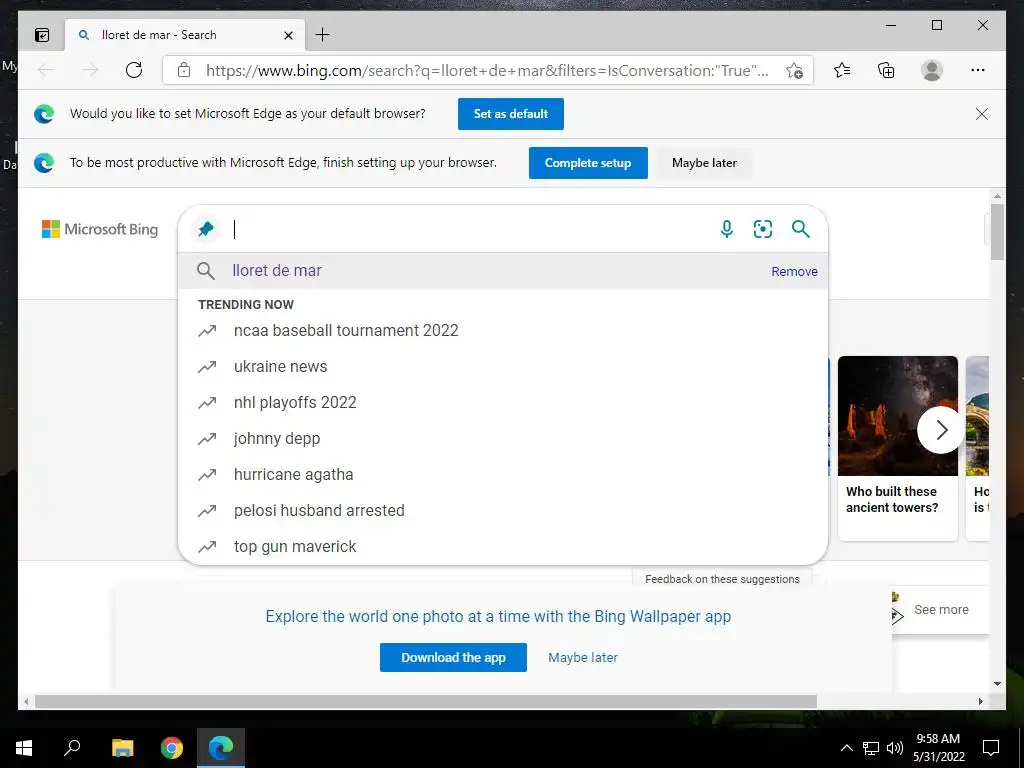Click Download the app button
Image resolution: width=1024 pixels, height=768 pixels.
[x=453, y=658]
